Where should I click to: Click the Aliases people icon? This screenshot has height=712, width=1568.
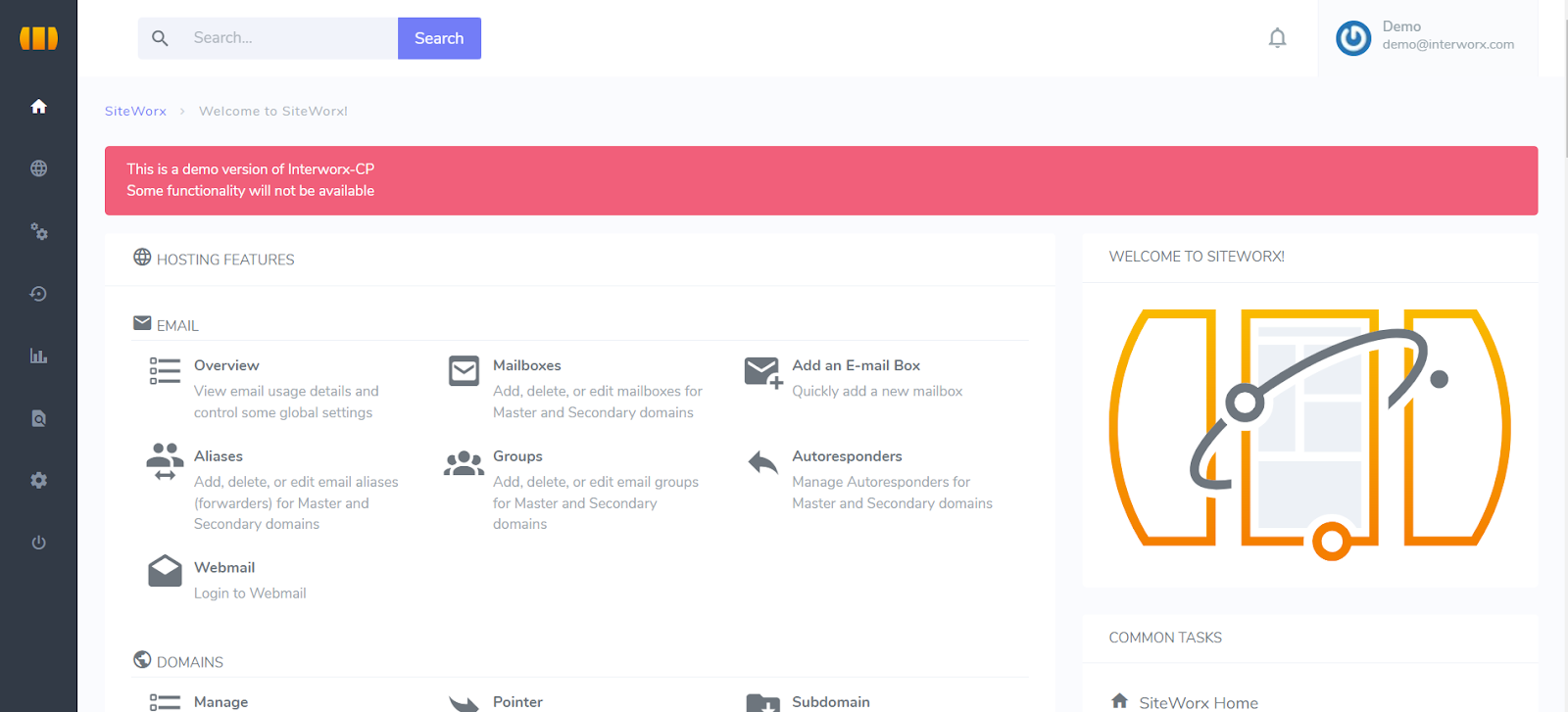click(165, 461)
